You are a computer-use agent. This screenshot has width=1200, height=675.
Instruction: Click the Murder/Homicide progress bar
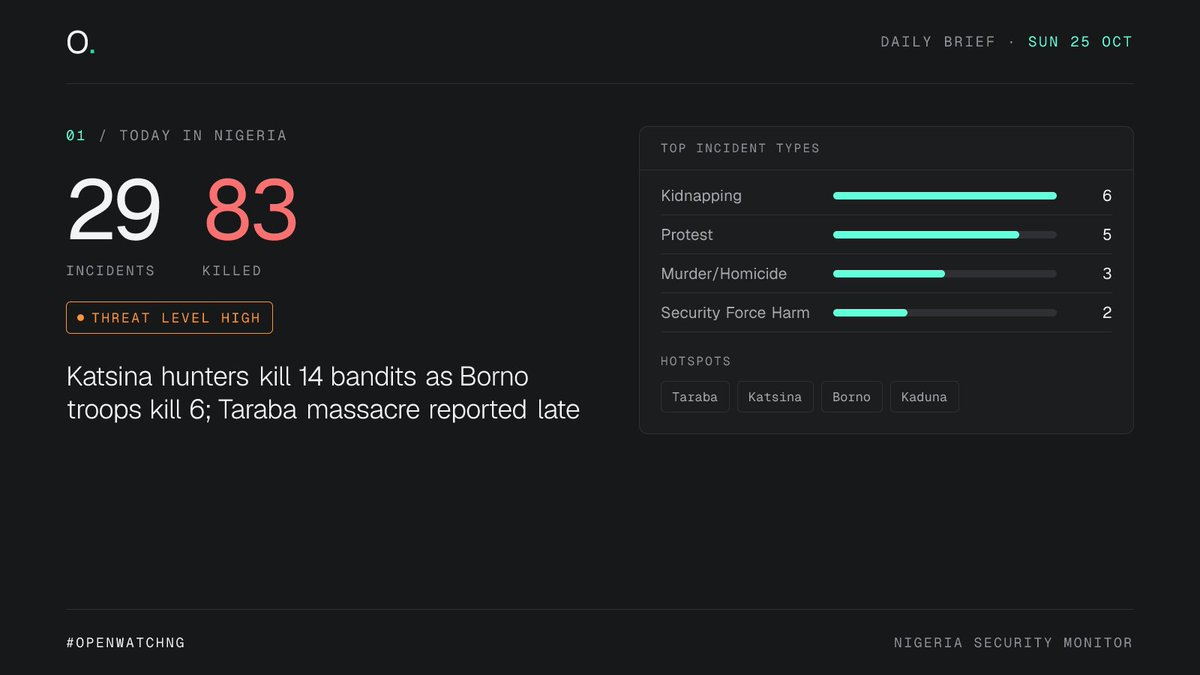coord(944,274)
